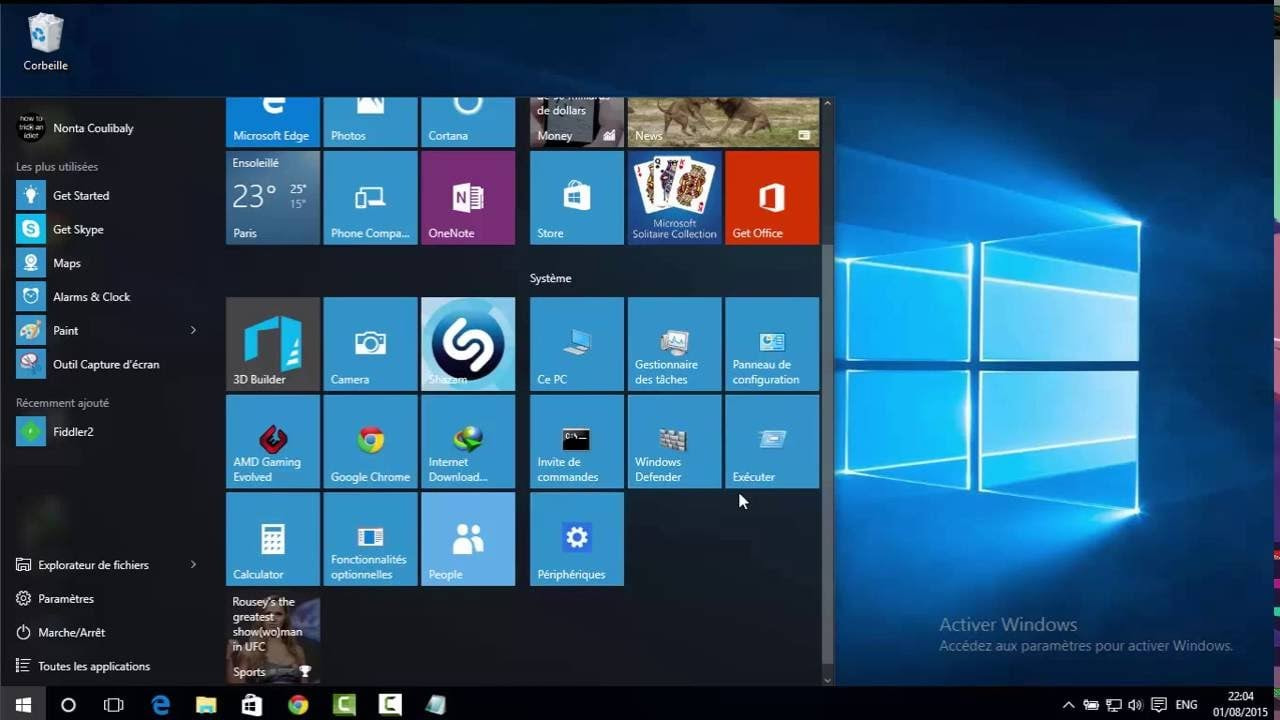Click the Start menu scrollbar

(826, 450)
